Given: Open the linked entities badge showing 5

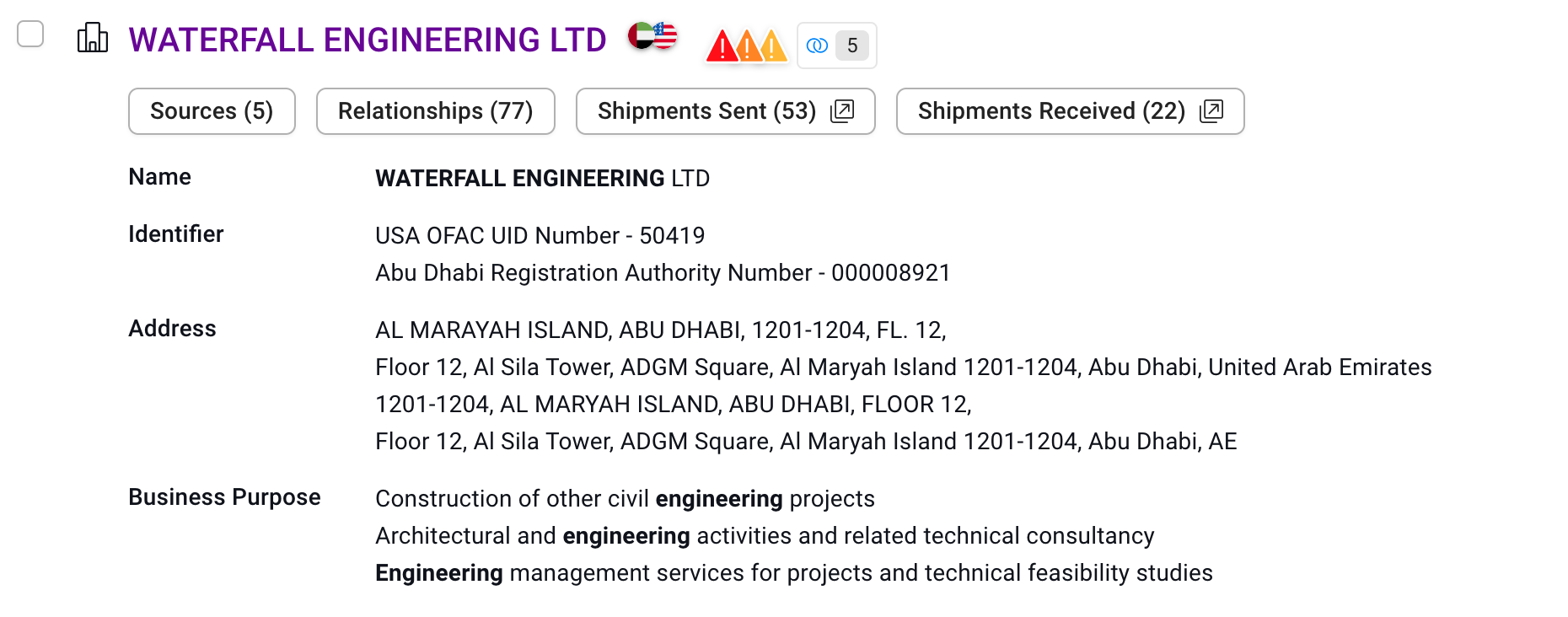Looking at the screenshot, I should click(836, 46).
